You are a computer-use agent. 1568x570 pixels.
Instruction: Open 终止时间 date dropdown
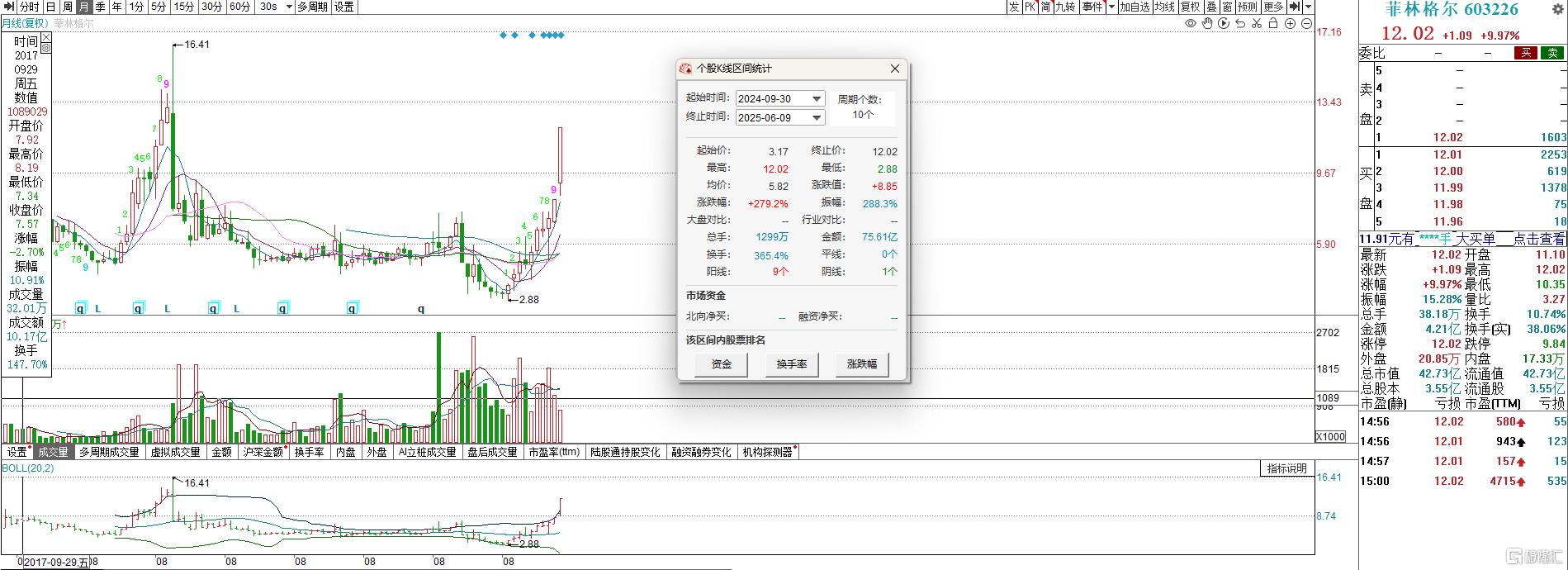817,117
